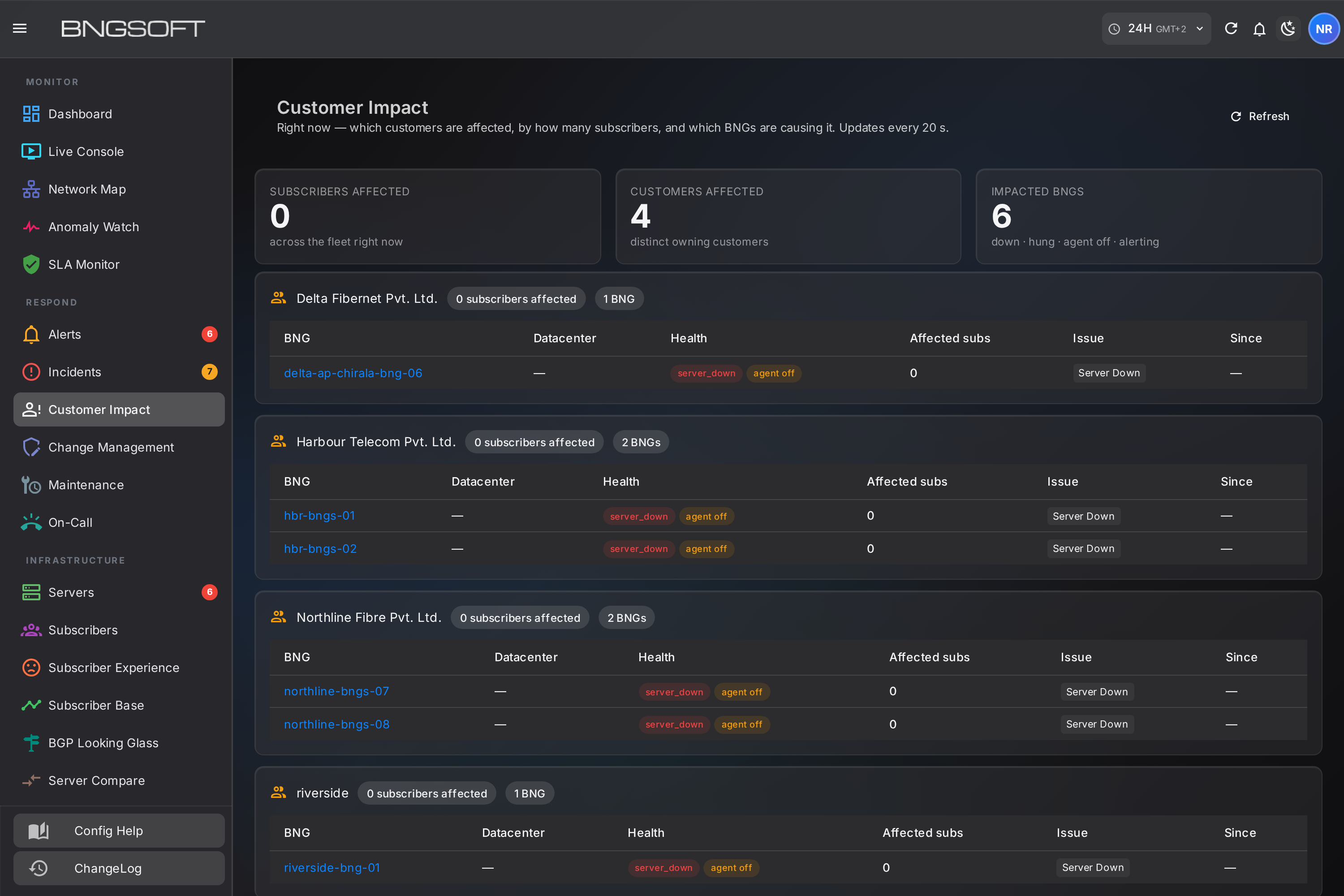Click the Network Map topology icon

tap(31, 189)
